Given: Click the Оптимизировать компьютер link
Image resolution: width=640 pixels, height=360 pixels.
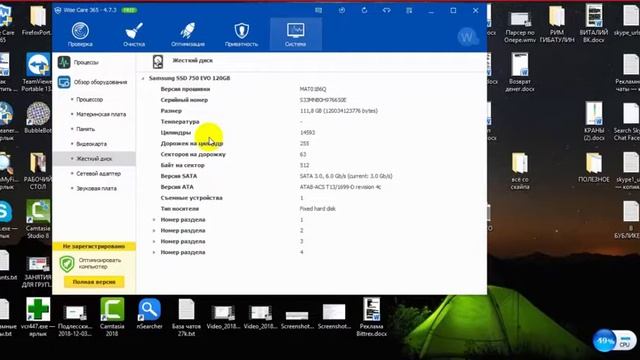Looking at the screenshot, I should pyautogui.click(x=100, y=263).
